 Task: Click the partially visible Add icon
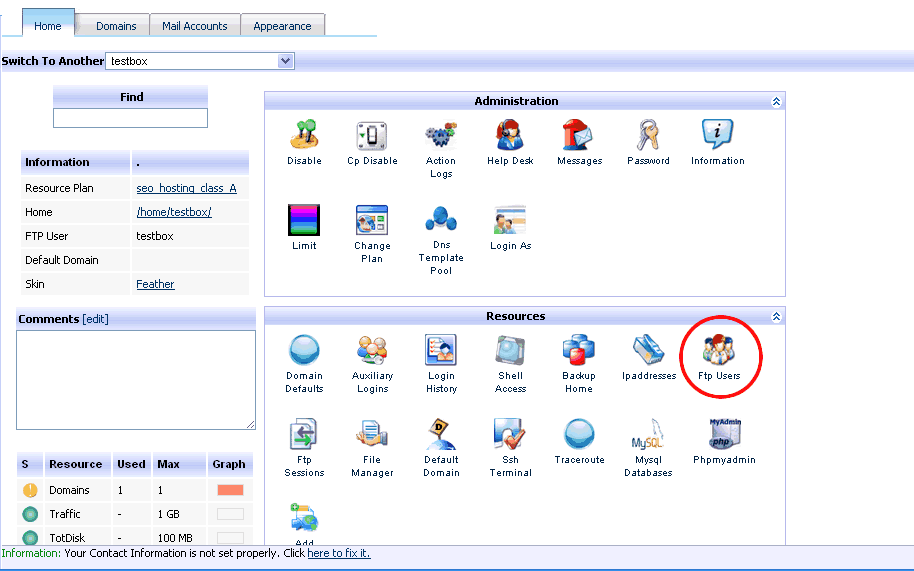click(304, 518)
